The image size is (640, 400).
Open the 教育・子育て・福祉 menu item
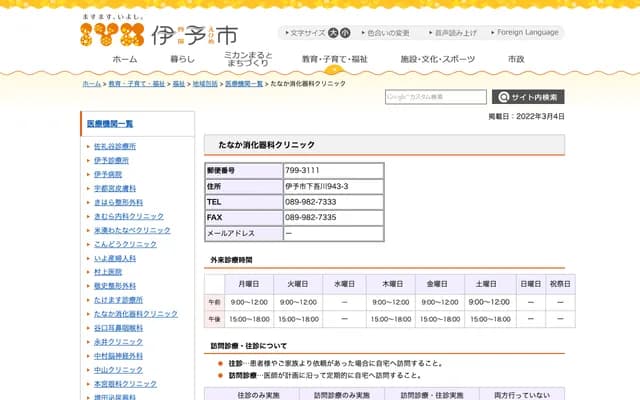pos(334,59)
